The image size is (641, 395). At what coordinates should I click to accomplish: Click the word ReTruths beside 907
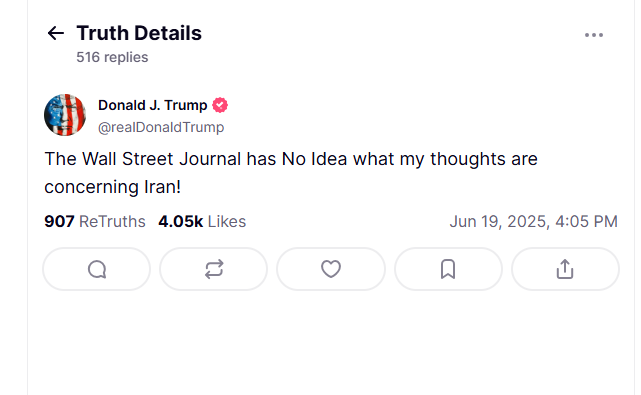[112, 222]
